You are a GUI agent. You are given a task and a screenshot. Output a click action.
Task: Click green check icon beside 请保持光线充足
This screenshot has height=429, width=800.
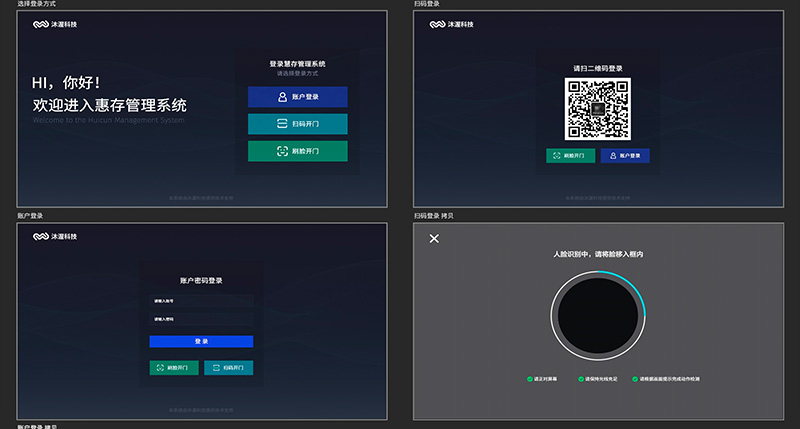click(x=581, y=379)
